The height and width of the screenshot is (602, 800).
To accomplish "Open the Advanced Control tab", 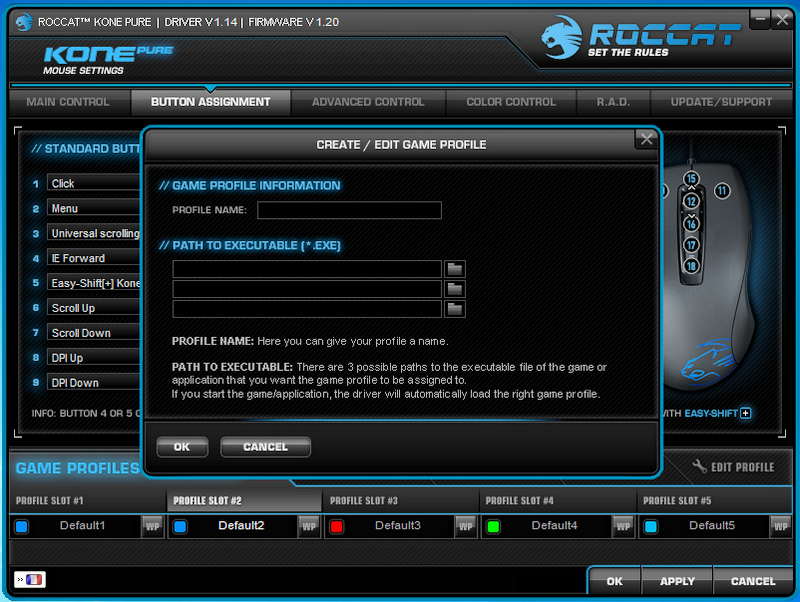I will (368, 102).
